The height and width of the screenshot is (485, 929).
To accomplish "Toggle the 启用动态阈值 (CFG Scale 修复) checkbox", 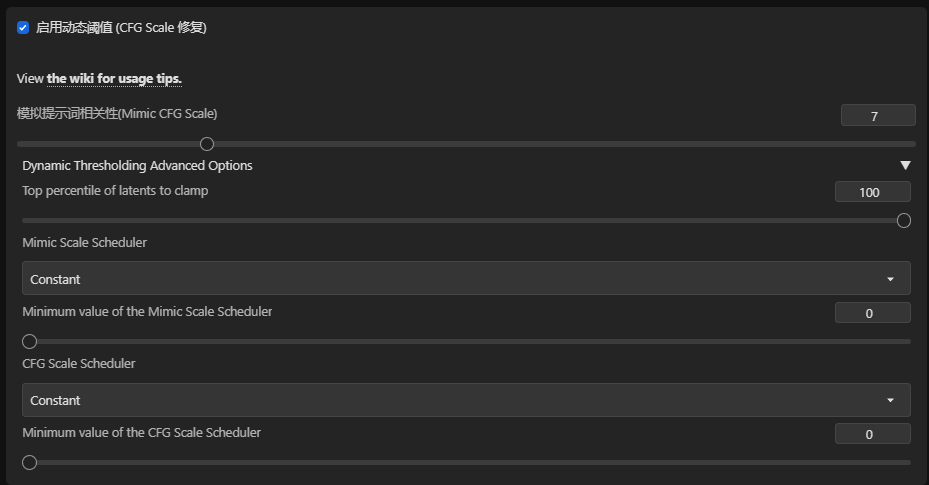I will click(x=23, y=28).
